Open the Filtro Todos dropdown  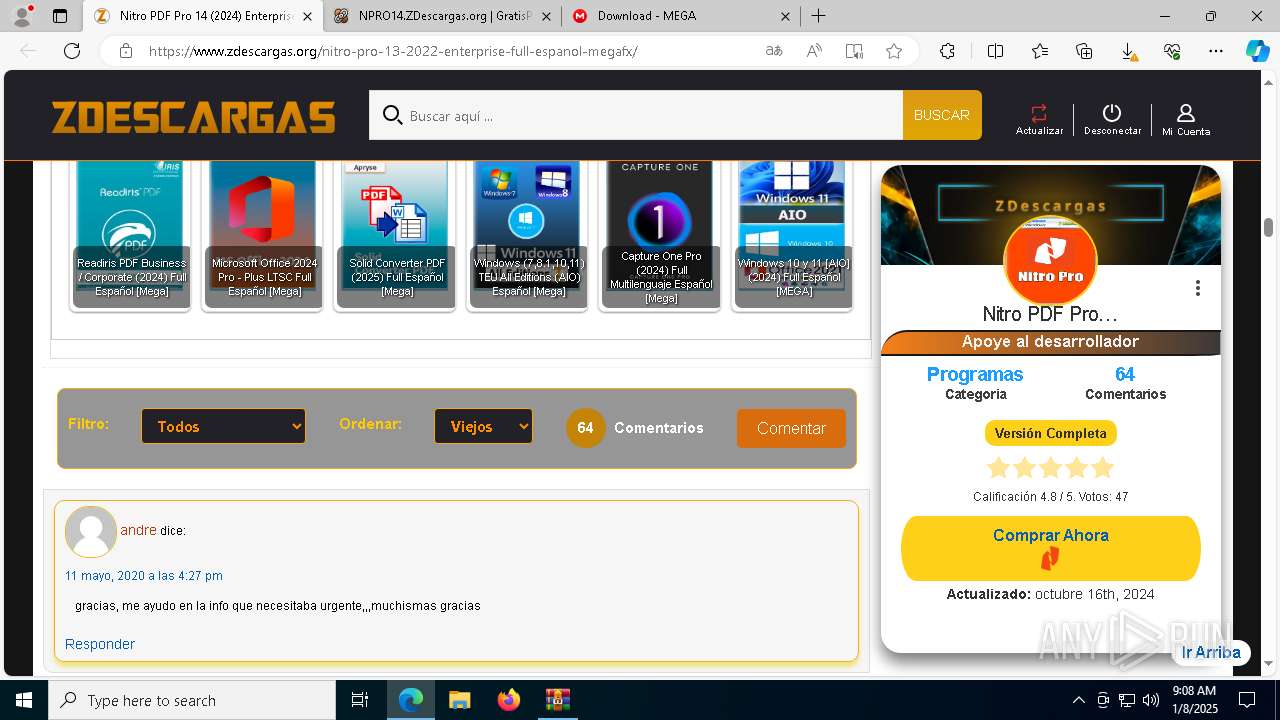[223, 426]
